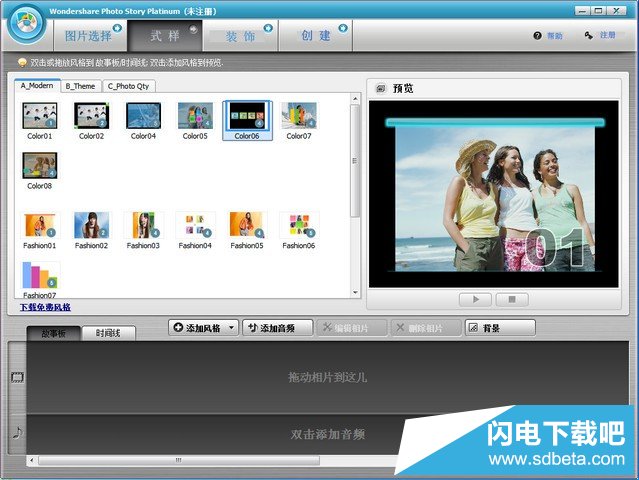
Task: Click the 注册 text link
Action: click(x=608, y=35)
